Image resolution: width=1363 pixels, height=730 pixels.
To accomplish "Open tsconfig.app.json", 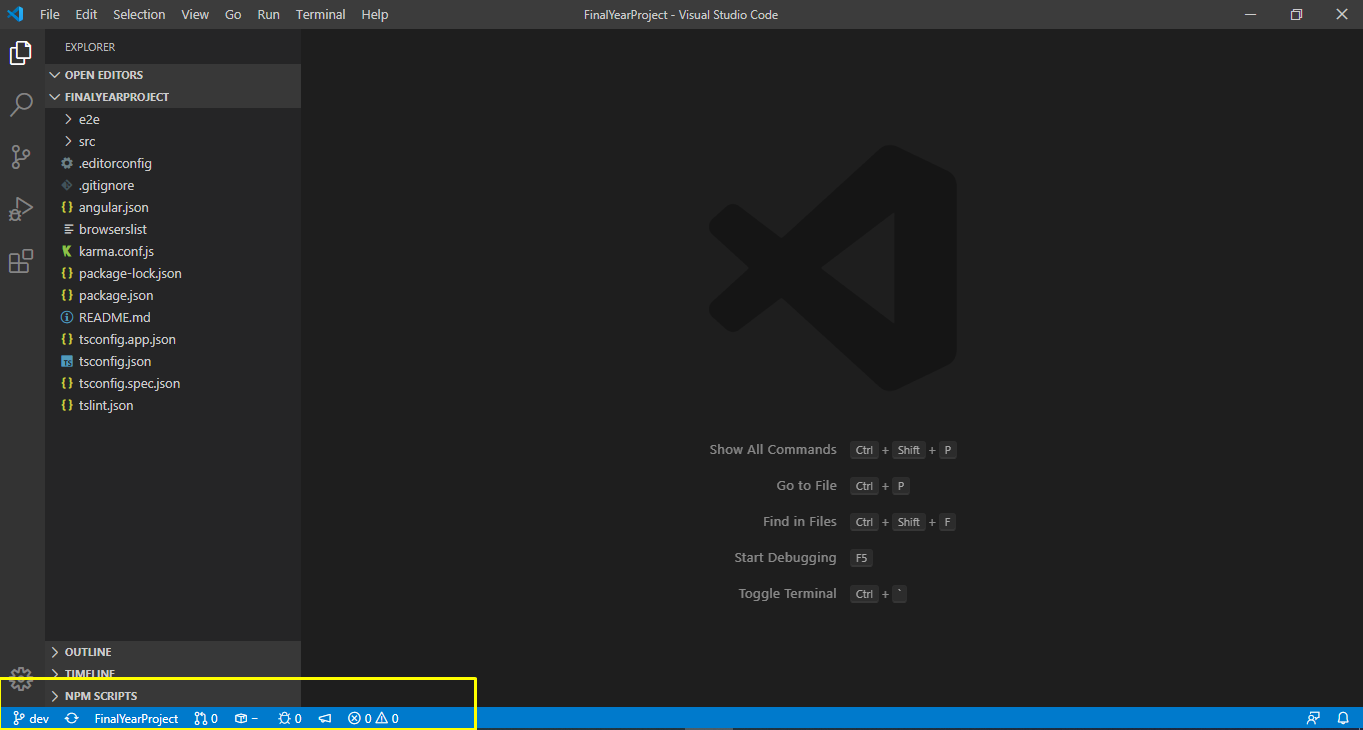I will pos(173,339).
